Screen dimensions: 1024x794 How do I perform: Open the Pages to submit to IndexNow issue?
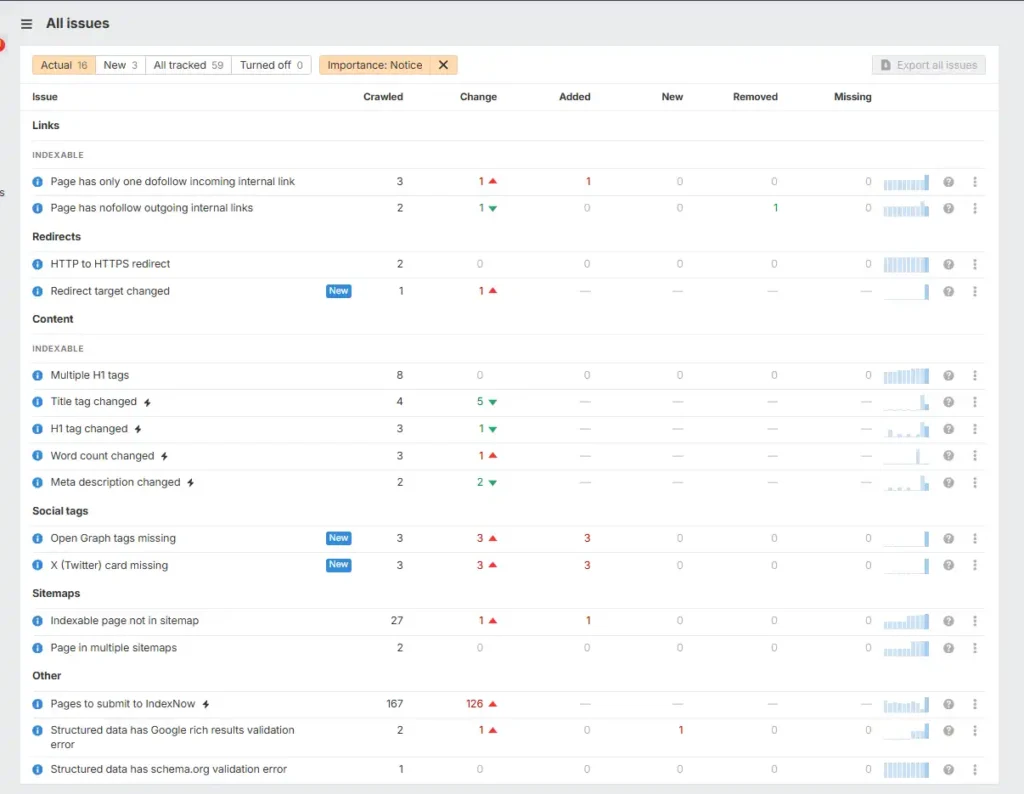[123, 704]
